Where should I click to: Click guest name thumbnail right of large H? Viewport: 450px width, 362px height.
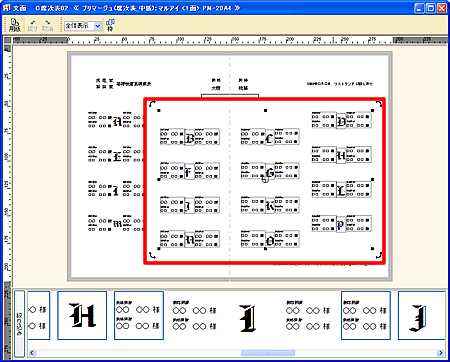[x=139, y=315]
